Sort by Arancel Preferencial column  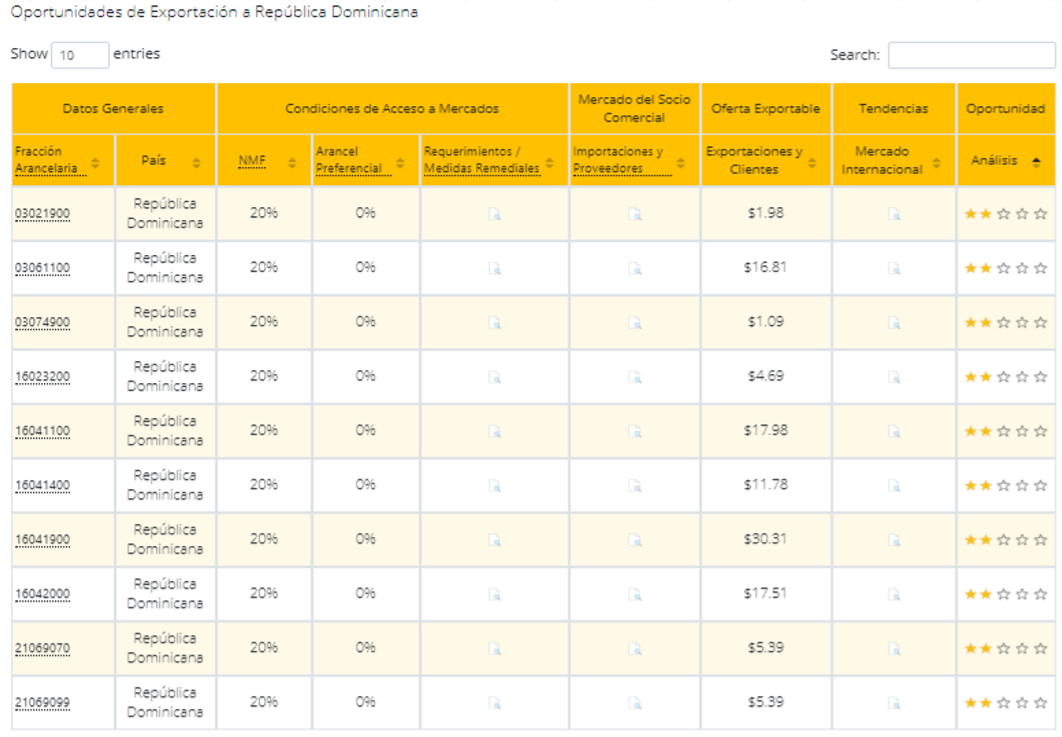click(365, 161)
